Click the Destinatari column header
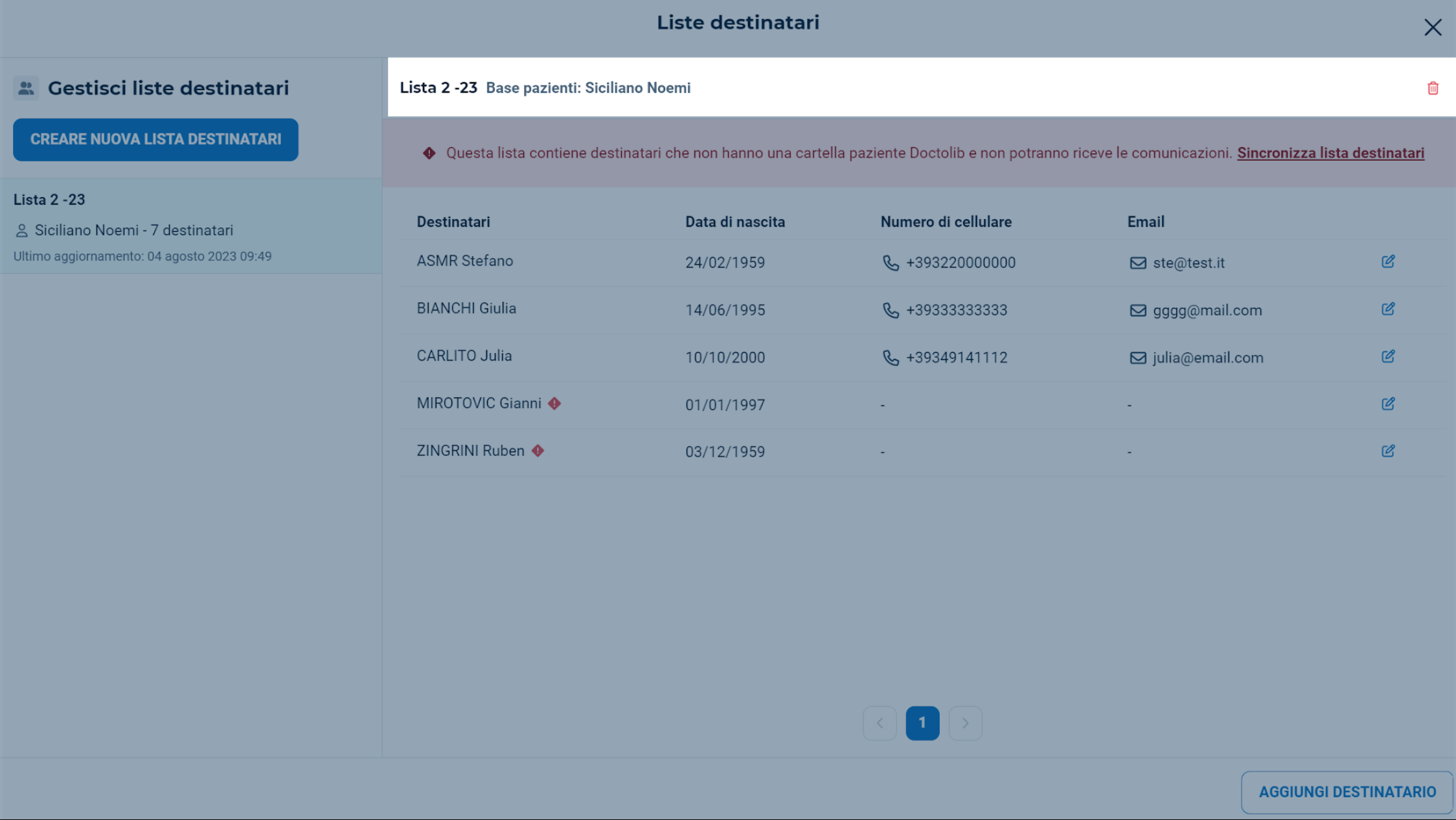The width and height of the screenshot is (1456, 820). 453,222
